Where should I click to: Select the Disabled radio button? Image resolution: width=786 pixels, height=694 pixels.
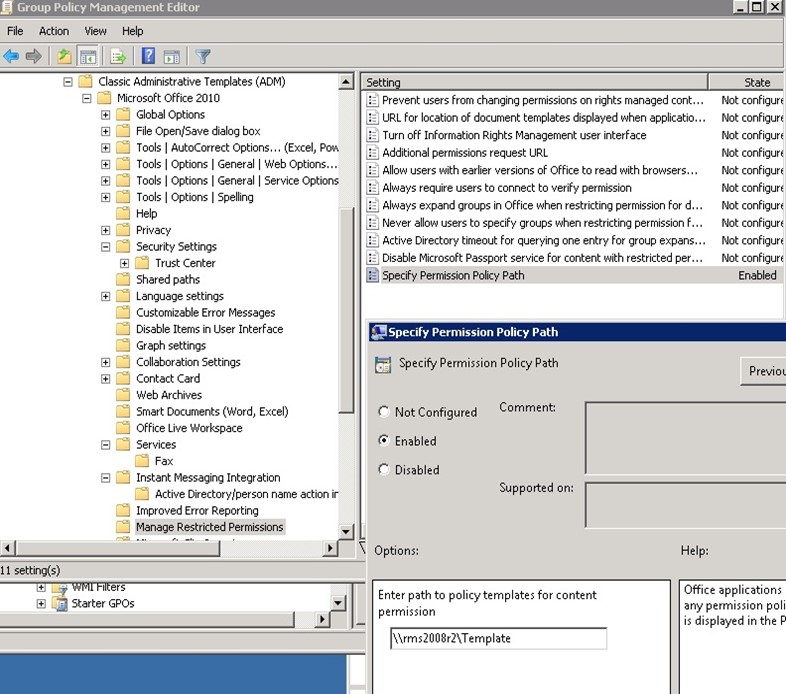384,469
